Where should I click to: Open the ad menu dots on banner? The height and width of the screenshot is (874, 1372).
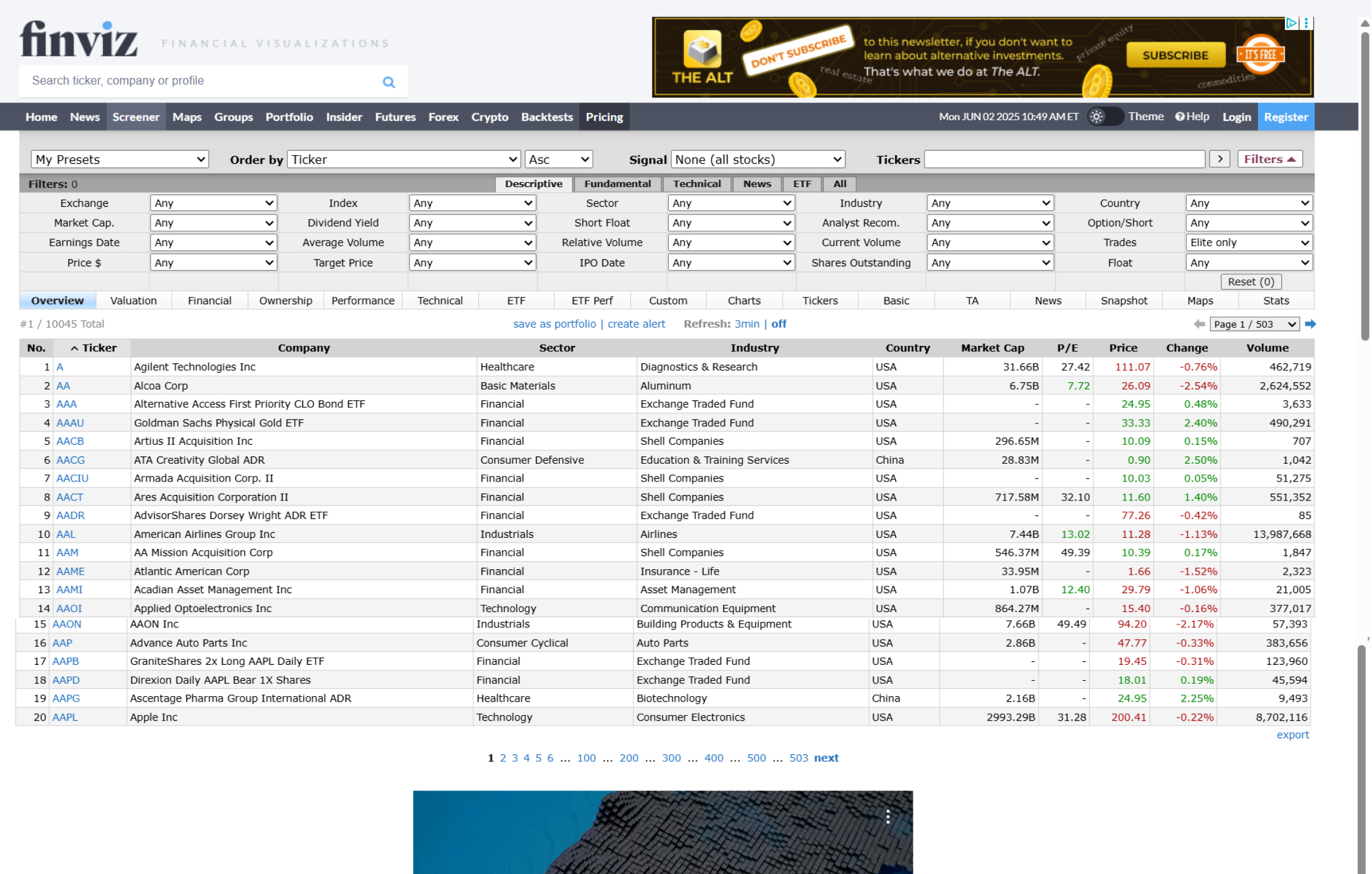(x=1306, y=23)
